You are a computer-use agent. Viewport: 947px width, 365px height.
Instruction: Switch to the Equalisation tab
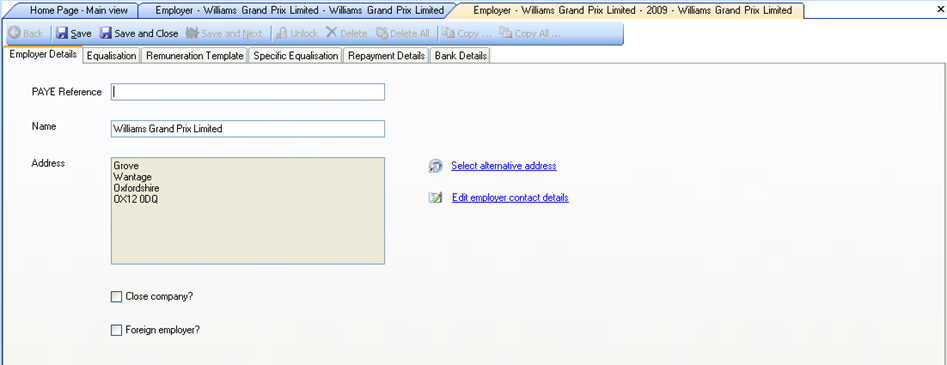pyautogui.click(x=111, y=56)
